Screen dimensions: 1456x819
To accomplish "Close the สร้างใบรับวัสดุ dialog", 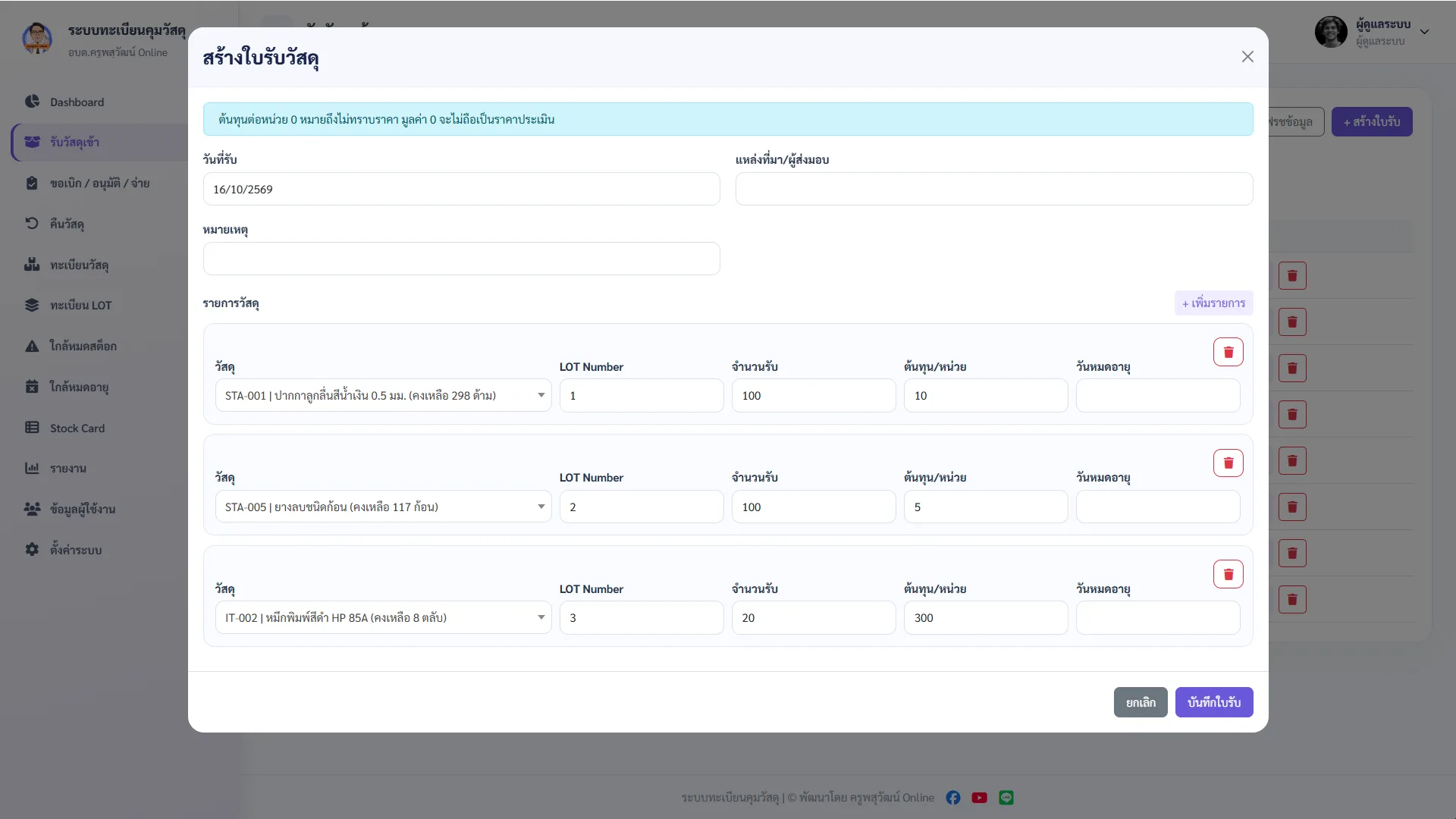I will 1247,57.
